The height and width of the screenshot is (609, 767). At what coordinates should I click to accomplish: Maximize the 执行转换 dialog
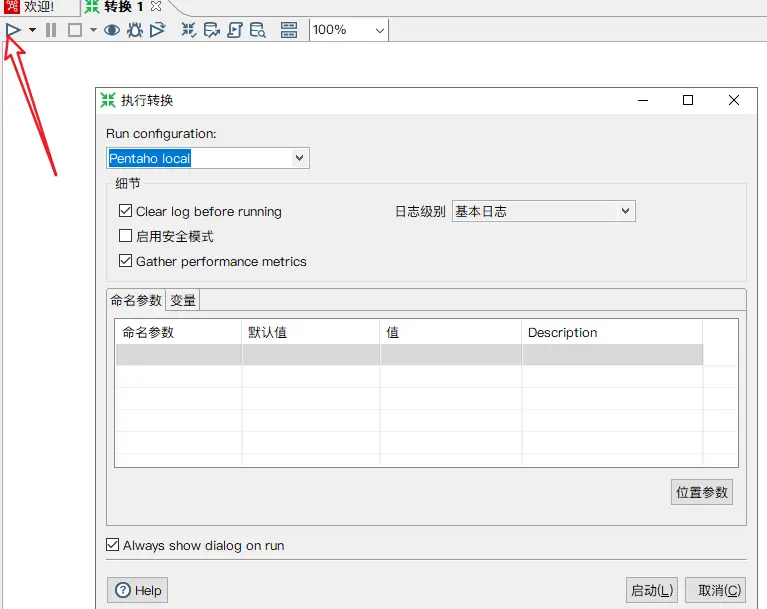[688, 100]
